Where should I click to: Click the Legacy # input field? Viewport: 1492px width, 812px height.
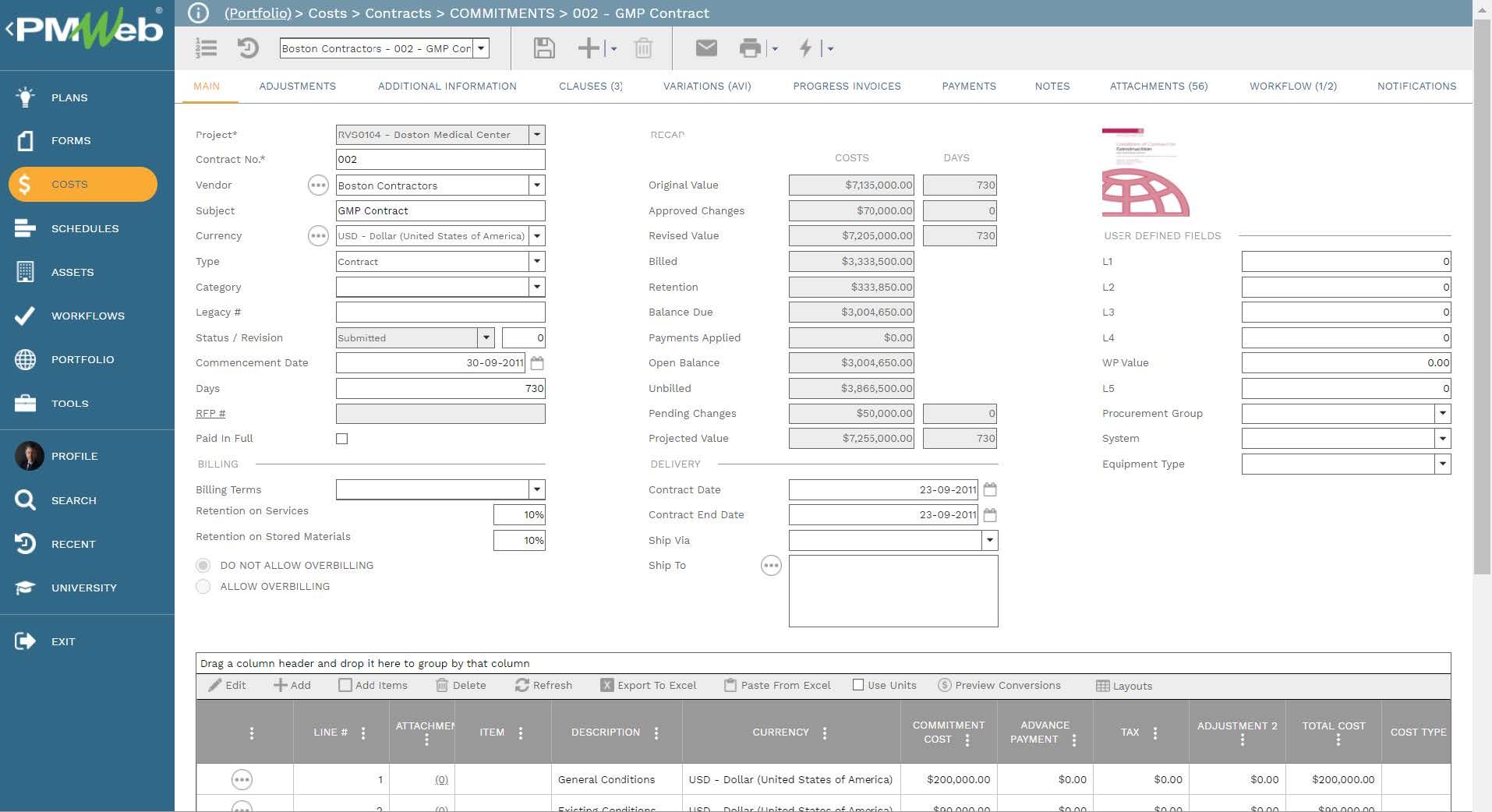(x=440, y=312)
